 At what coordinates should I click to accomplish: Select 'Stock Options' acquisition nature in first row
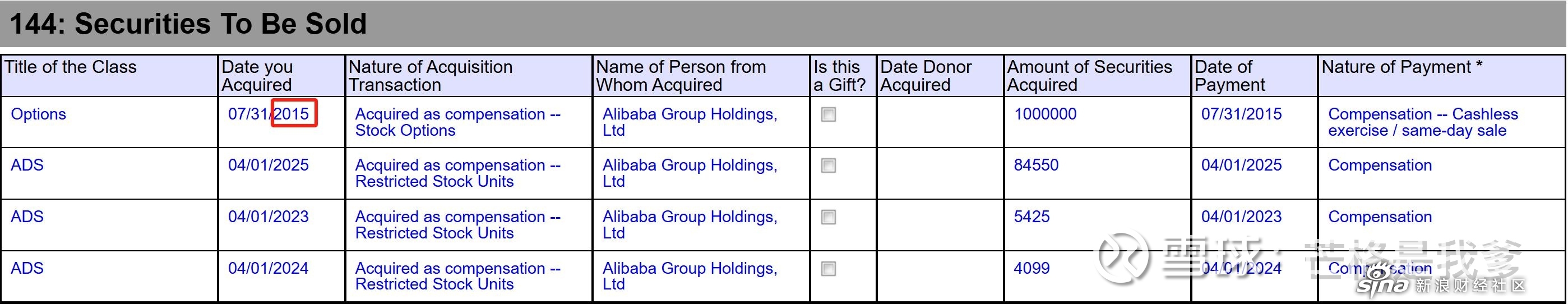[405, 130]
